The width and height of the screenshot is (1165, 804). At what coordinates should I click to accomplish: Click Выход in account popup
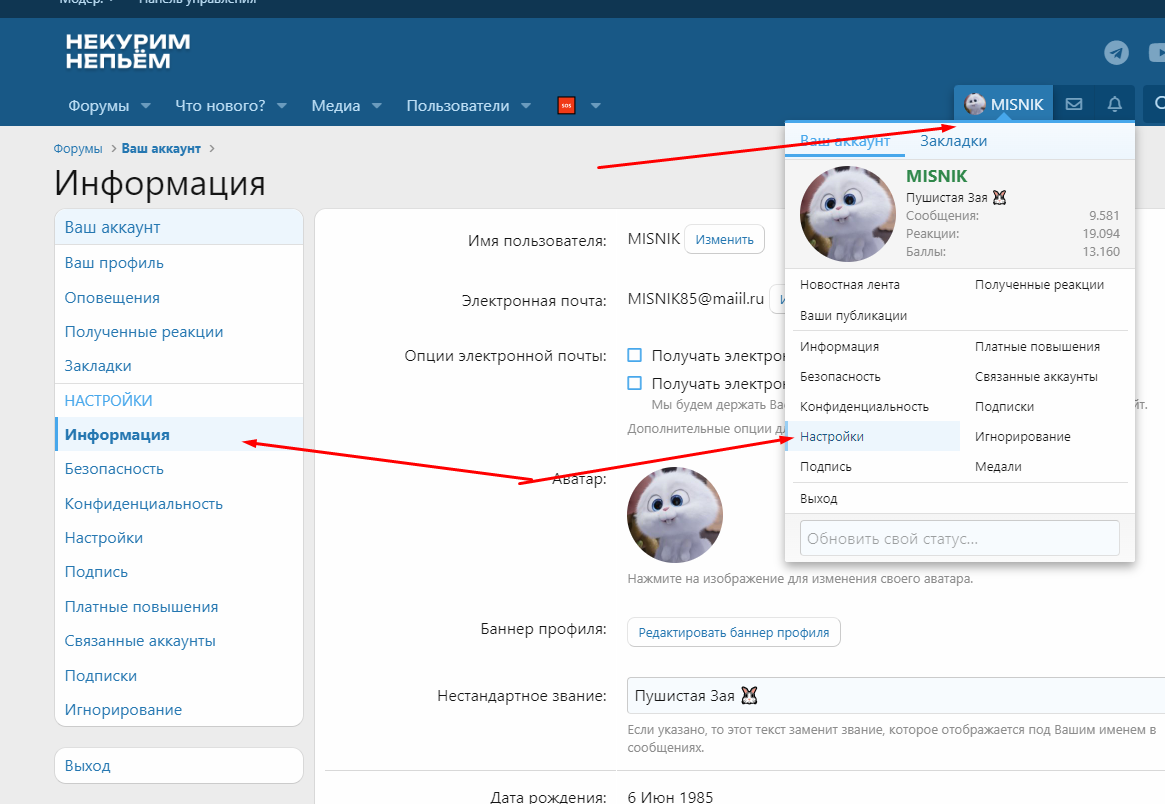(819, 499)
